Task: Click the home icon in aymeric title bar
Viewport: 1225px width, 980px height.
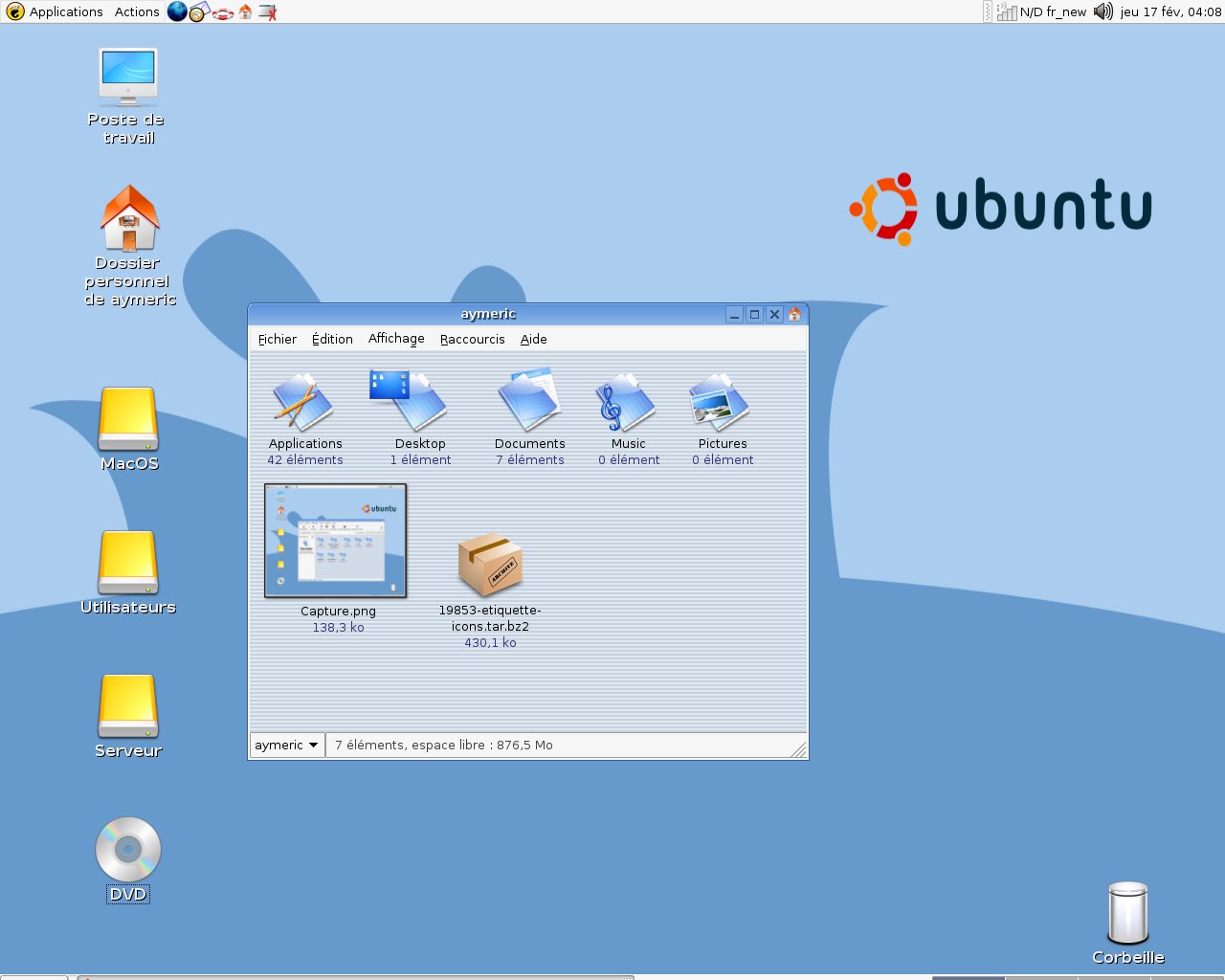Action: tap(794, 314)
